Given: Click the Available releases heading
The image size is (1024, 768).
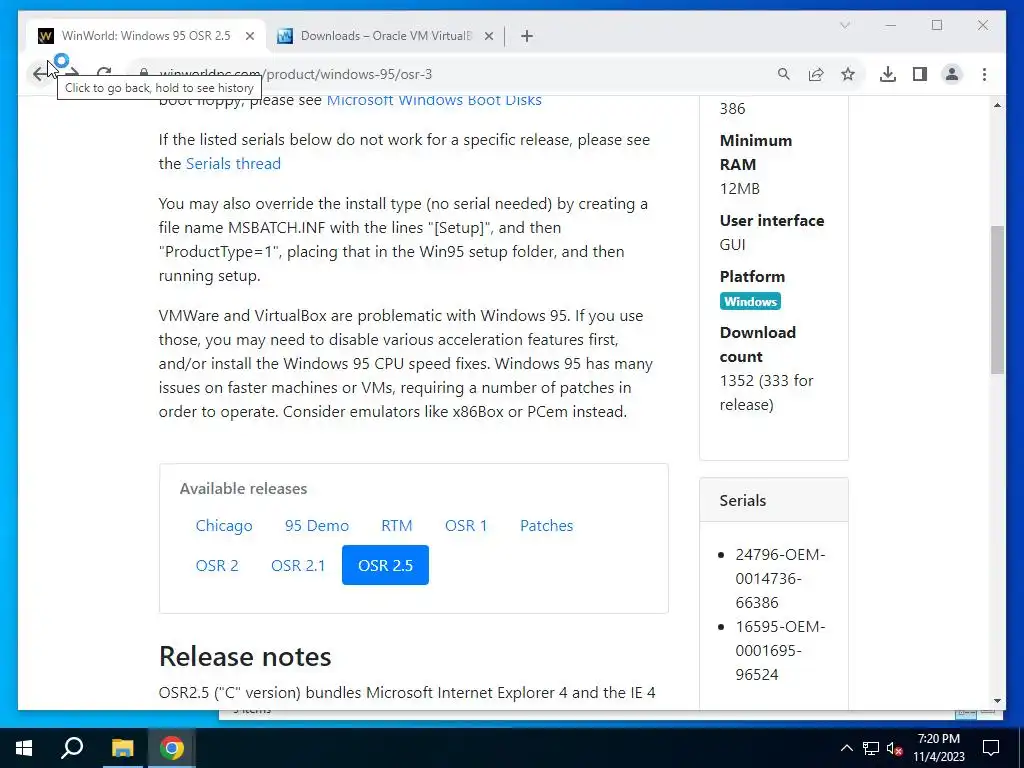Looking at the screenshot, I should click(x=243, y=488).
